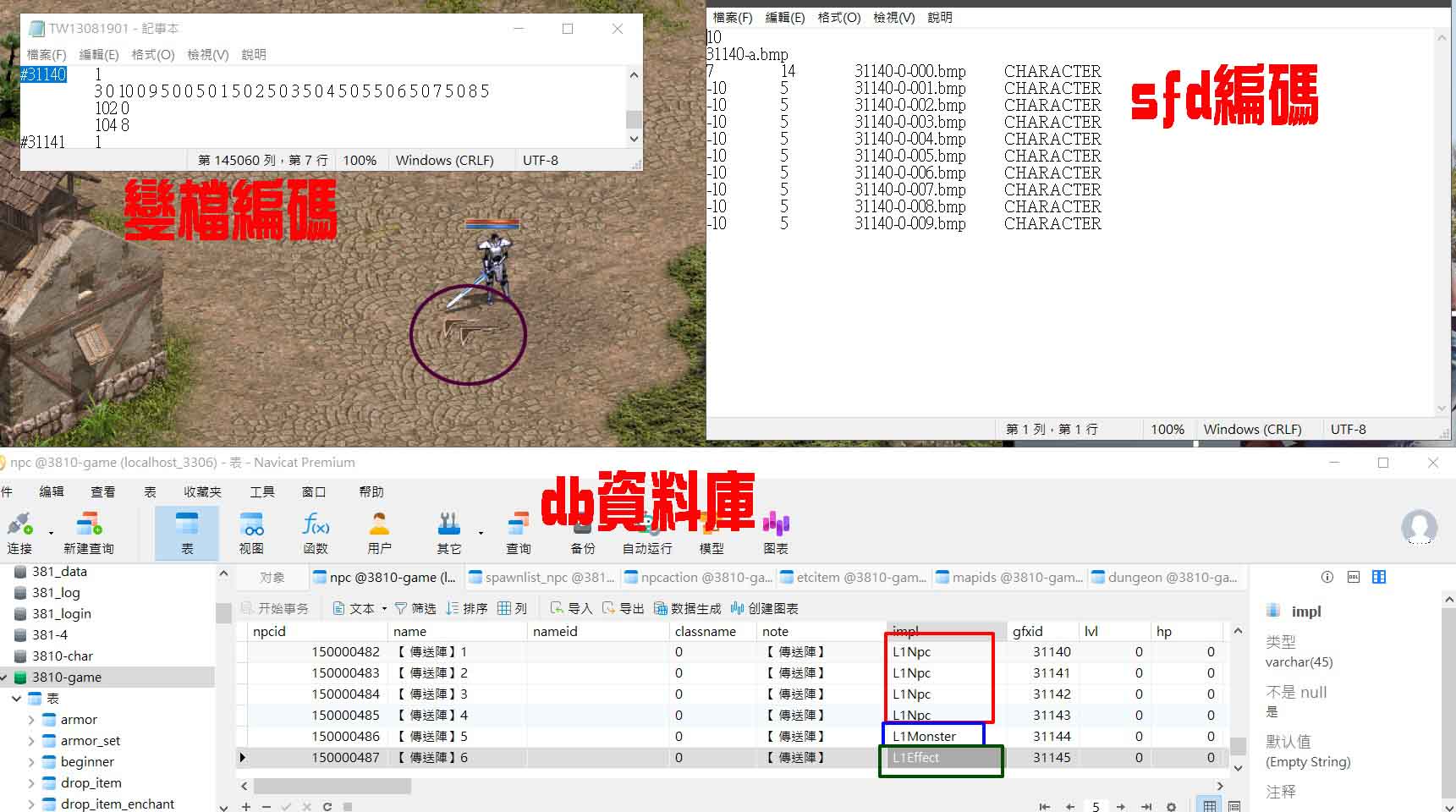Viewport: 1456px width, 812px height.
Task: Click the DDL icon in right panel
Action: (x=1354, y=577)
